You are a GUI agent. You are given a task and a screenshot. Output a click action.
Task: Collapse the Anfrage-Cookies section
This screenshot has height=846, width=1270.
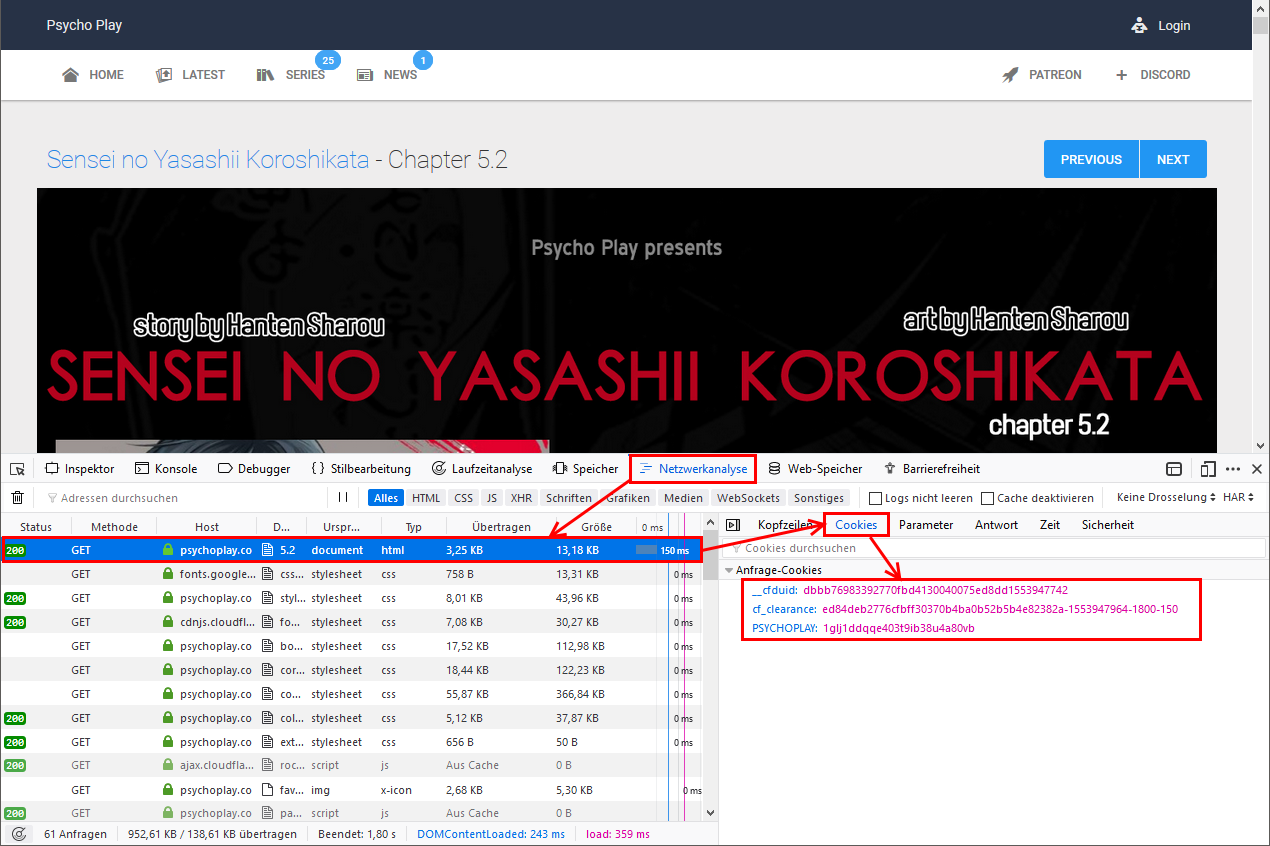729,570
